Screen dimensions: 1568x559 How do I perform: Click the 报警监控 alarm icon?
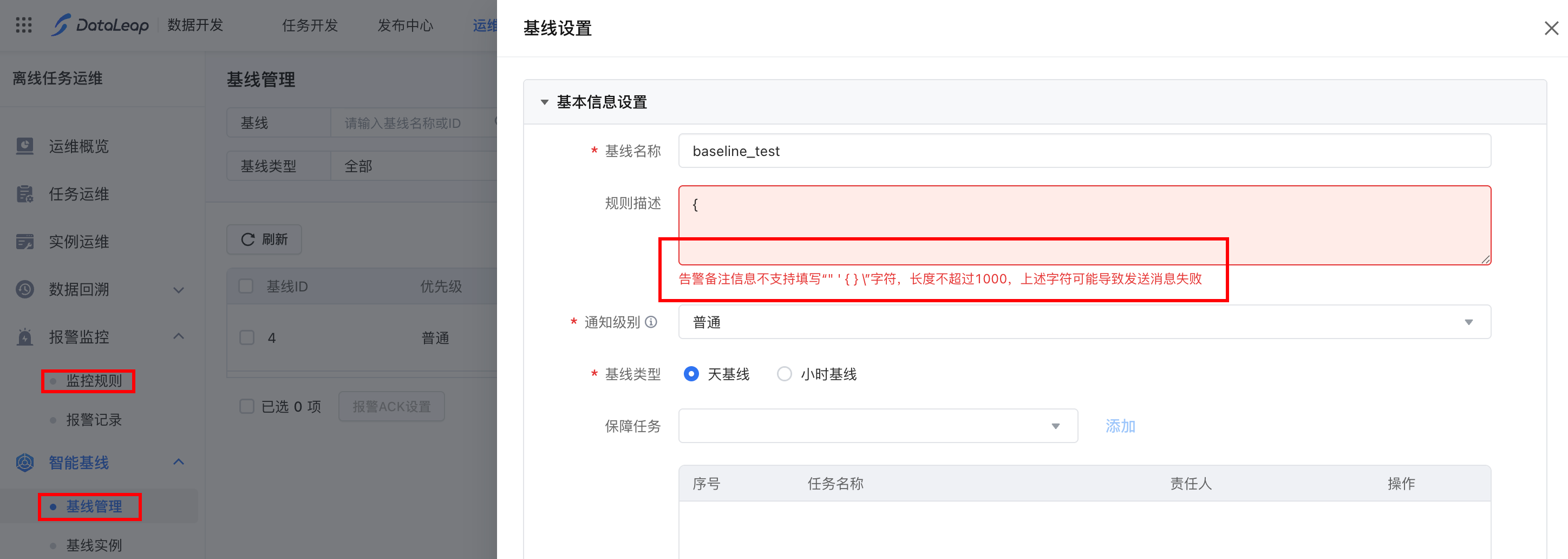point(24,337)
